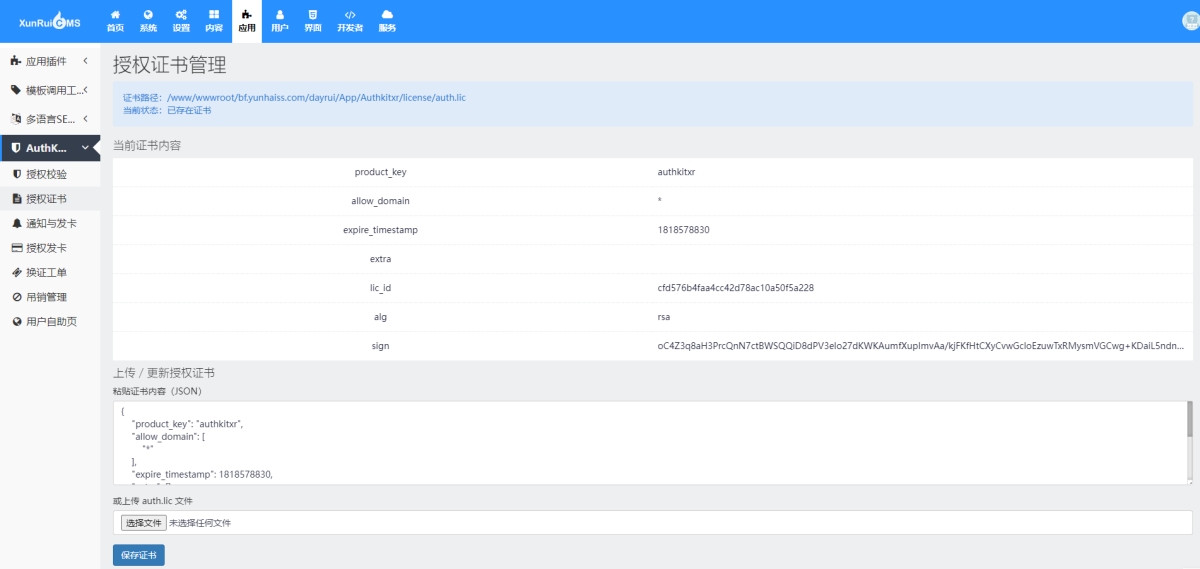Viewport: 1200px width, 569px height.
Task: Open 用户自助页 in the sidebar
Action: coord(52,321)
